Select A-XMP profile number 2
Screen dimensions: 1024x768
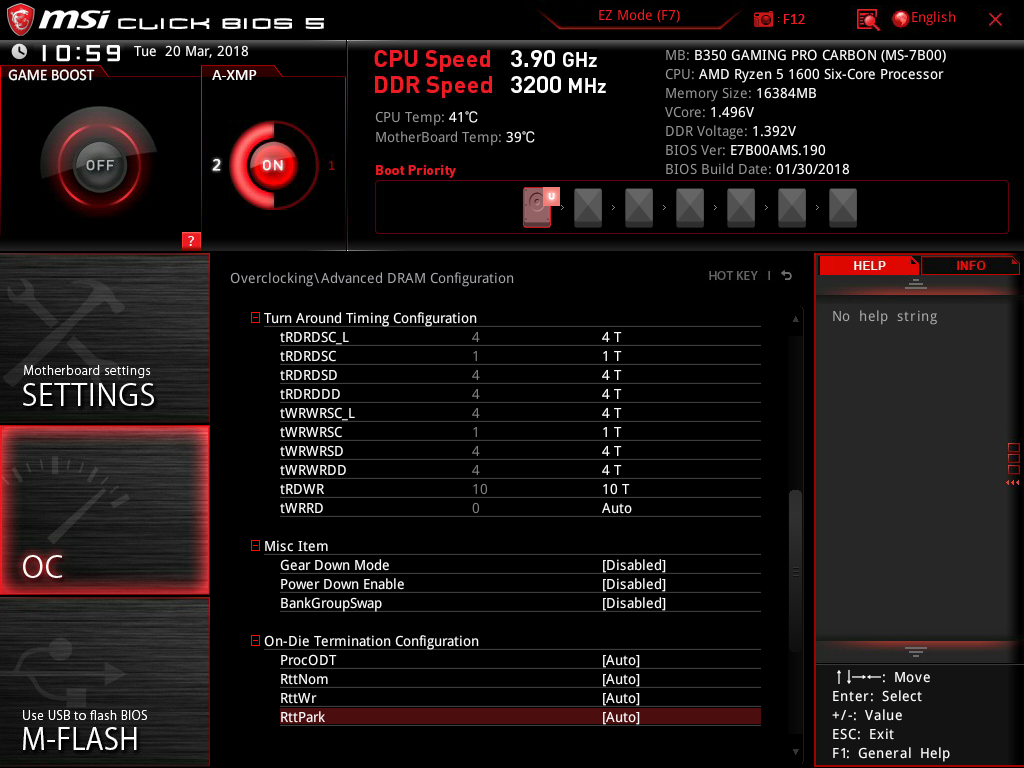tap(216, 165)
